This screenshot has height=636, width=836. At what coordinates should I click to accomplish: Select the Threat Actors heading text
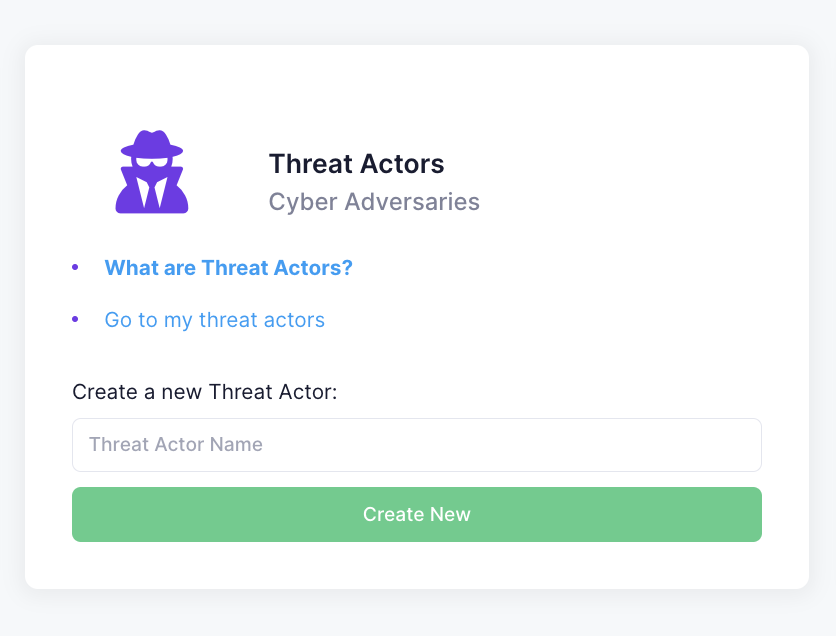click(x=357, y=164)
